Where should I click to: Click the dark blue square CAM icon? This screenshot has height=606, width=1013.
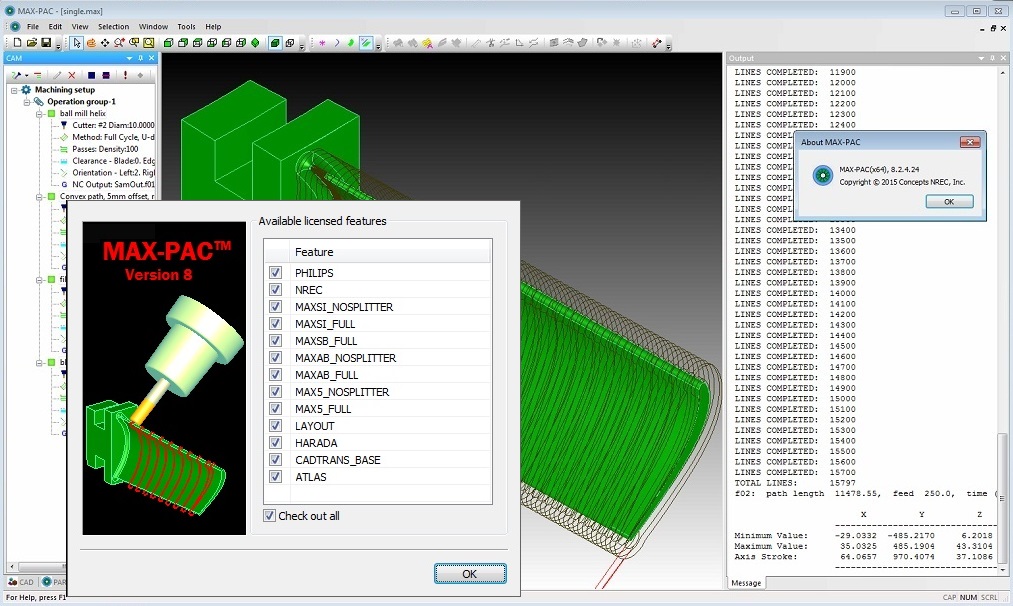coord(91,76)
